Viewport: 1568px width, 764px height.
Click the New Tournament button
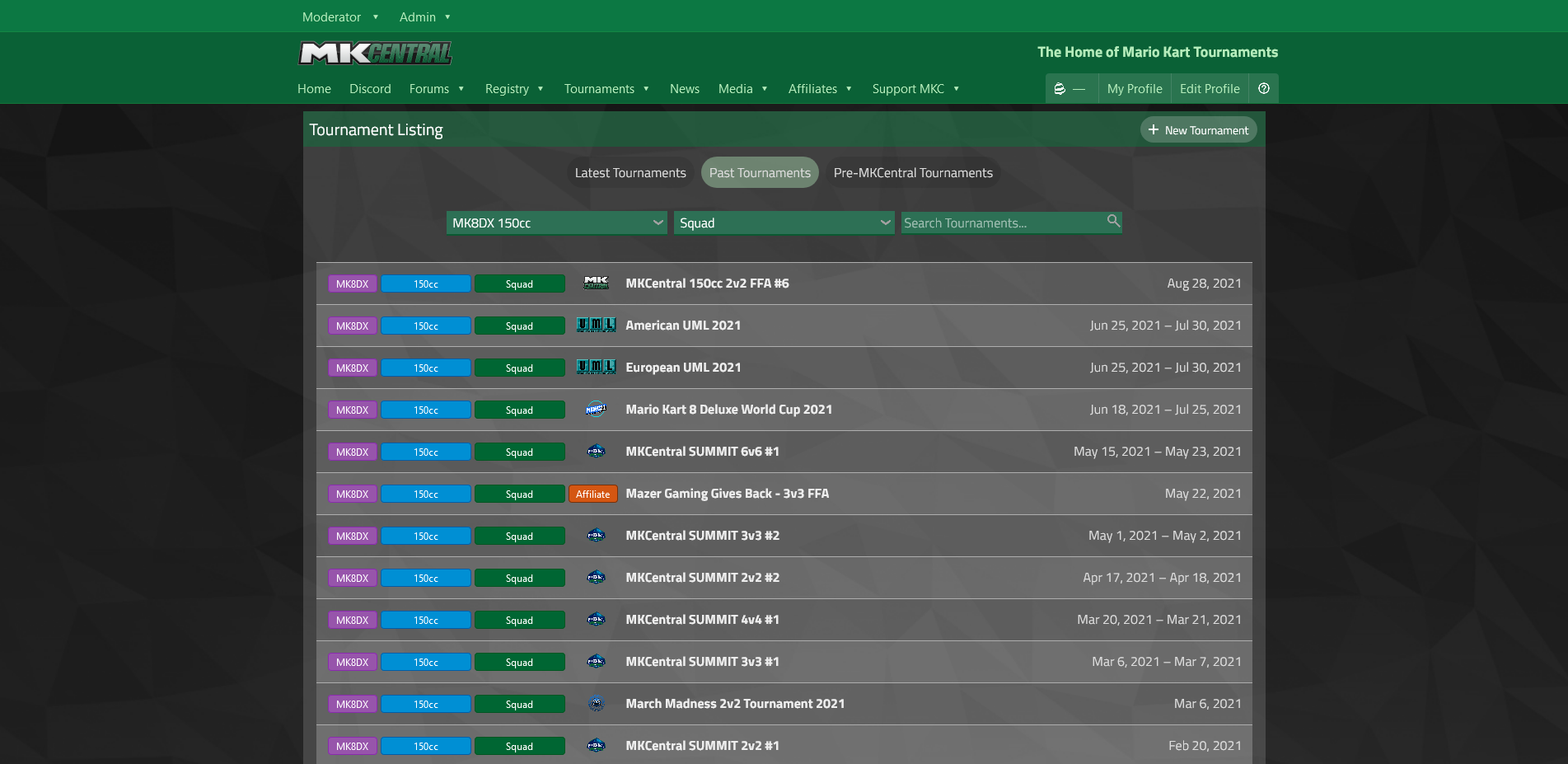tap(1198, 129)
